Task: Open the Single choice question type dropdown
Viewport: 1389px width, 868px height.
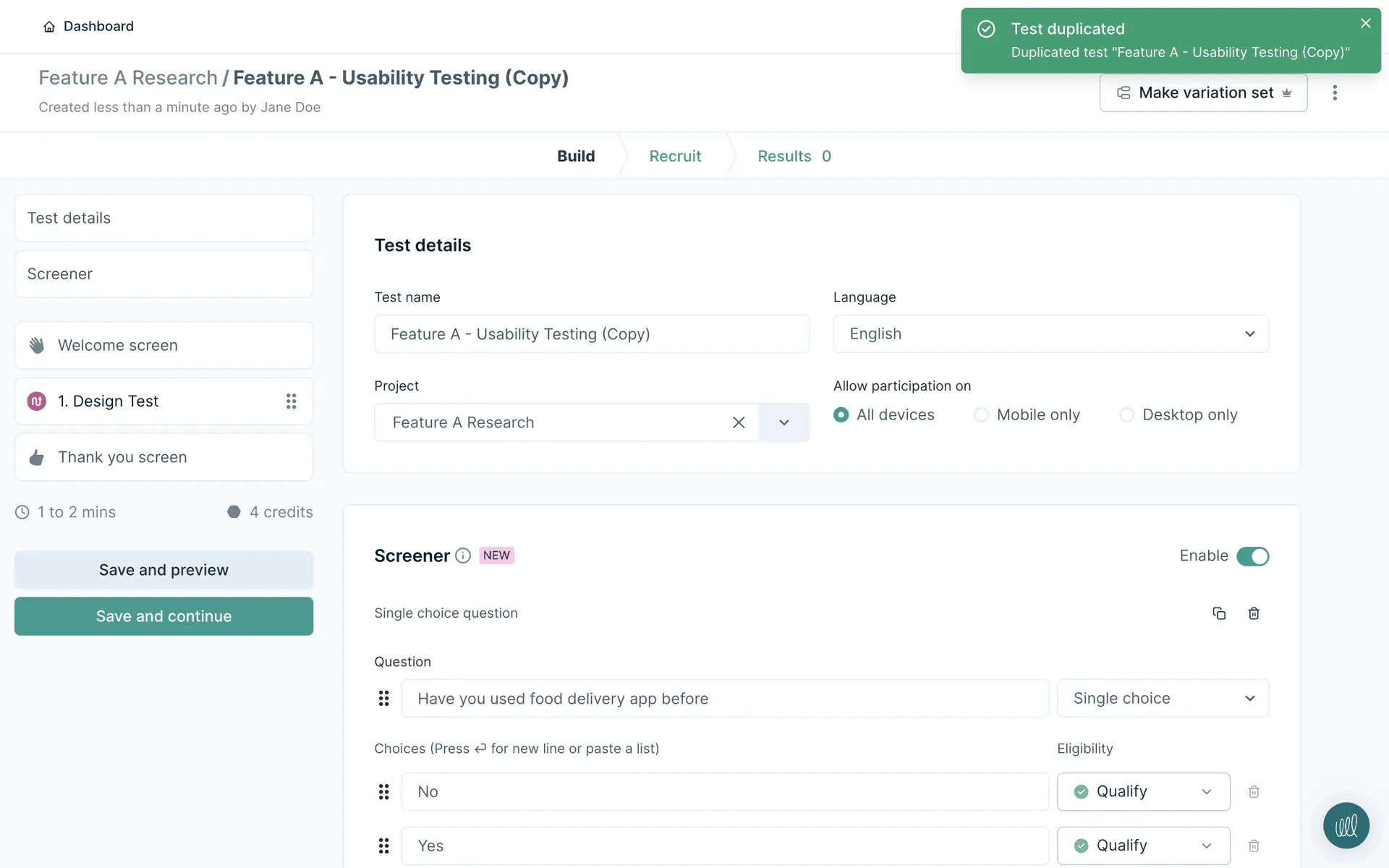Action: pos(1163,699)
